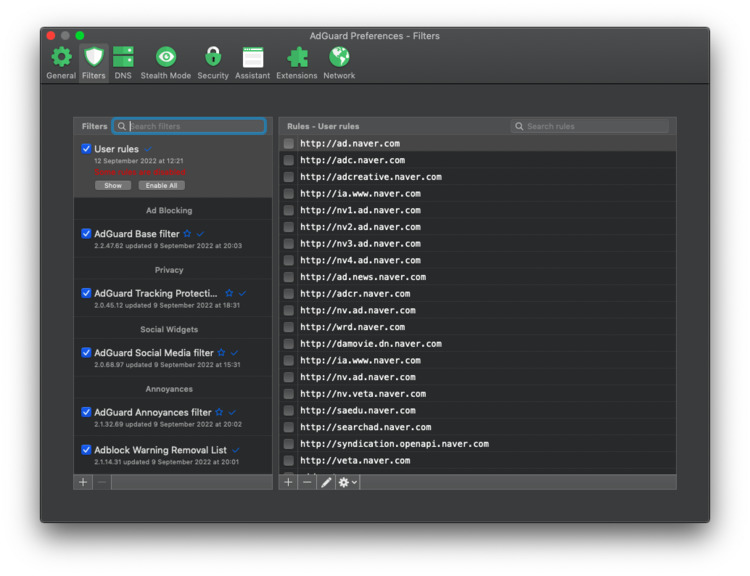The image size is (750, 576).
Task: Click the Show disabled rules button
Action: 113,186
